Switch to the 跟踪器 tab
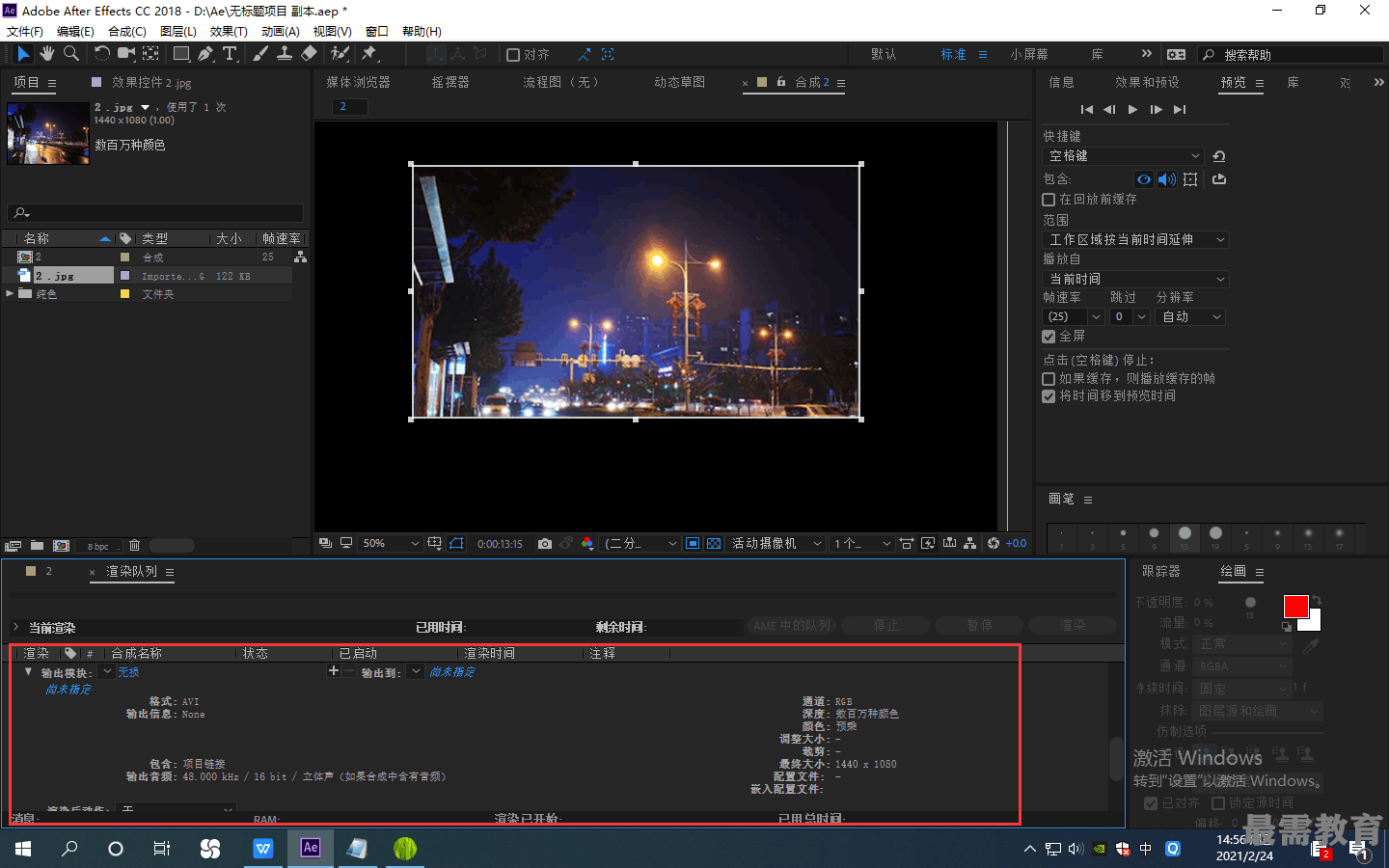This screenshot has height=868, width=1389. [x=1161, y=572]
